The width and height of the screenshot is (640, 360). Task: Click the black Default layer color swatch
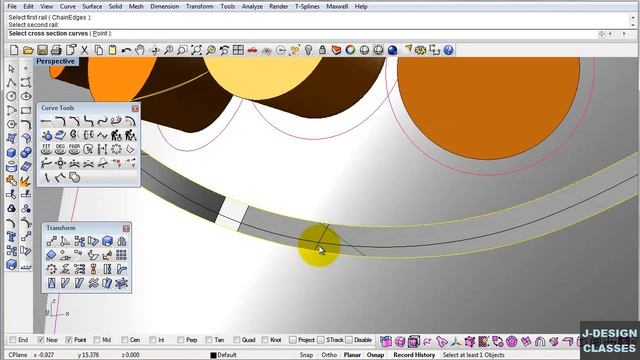point(213,355)
